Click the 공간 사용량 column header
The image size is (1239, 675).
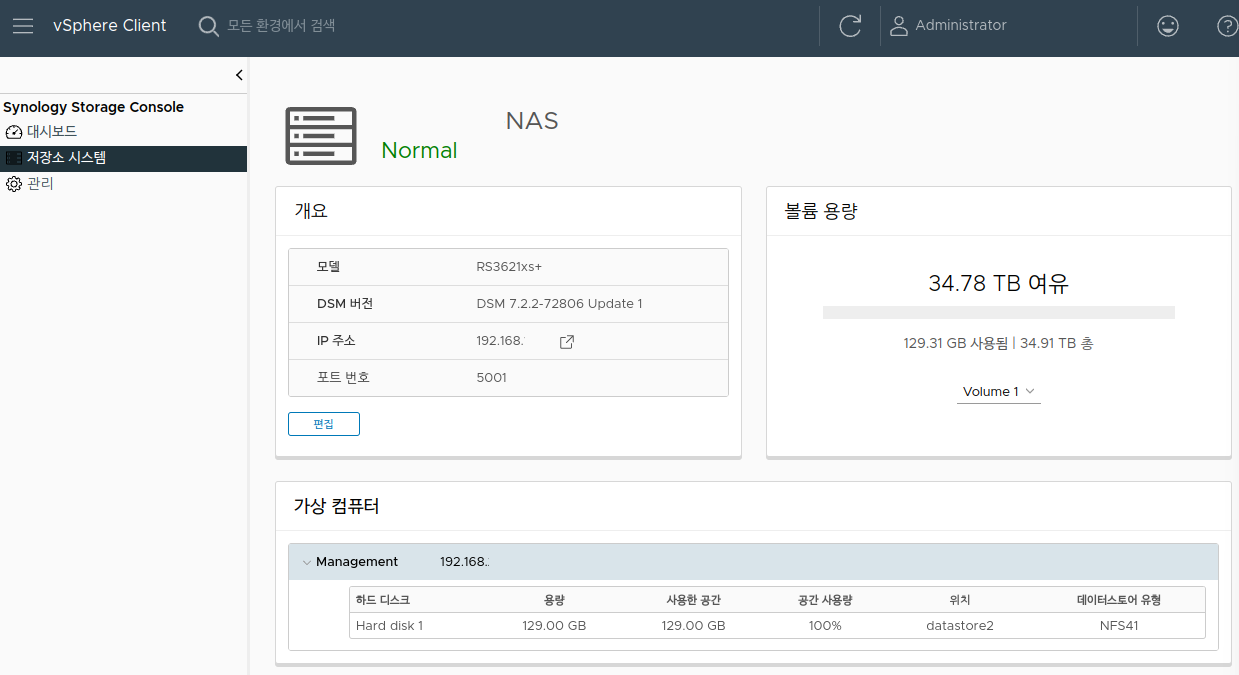pyautogui.click(x=825, y=600)
